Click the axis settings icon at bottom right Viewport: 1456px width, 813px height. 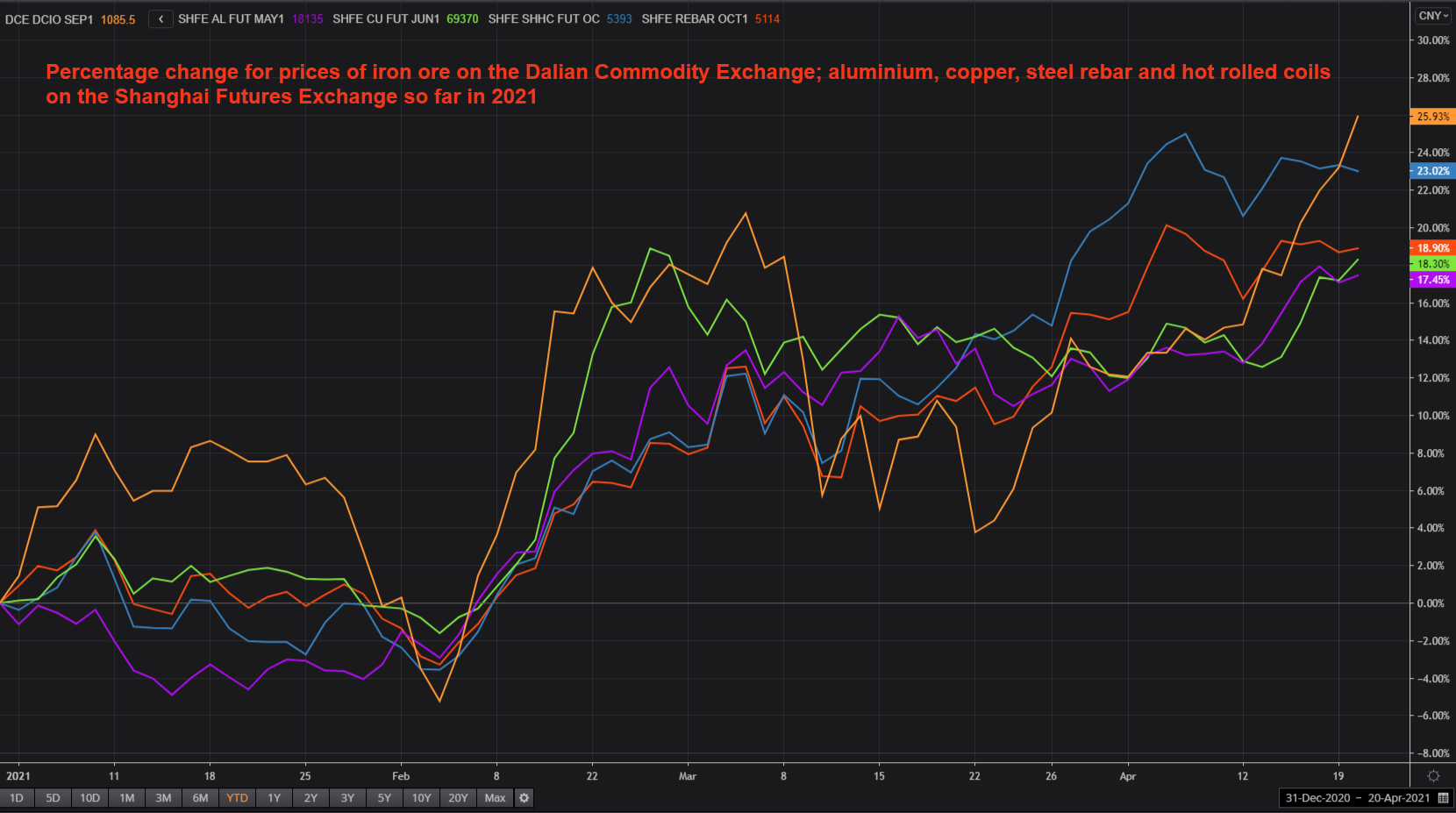point(1433,776)
